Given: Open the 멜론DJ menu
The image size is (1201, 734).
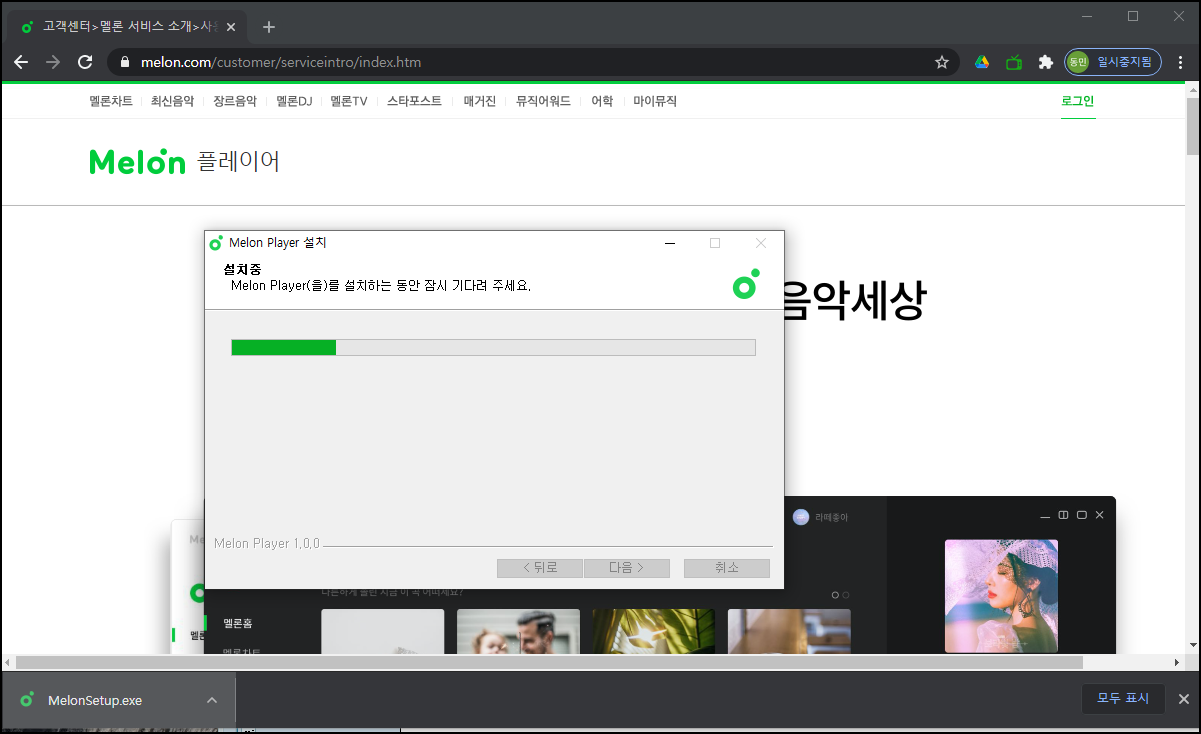Looking at the screenshot, I should pyautogui.click(x=294, y=101).
